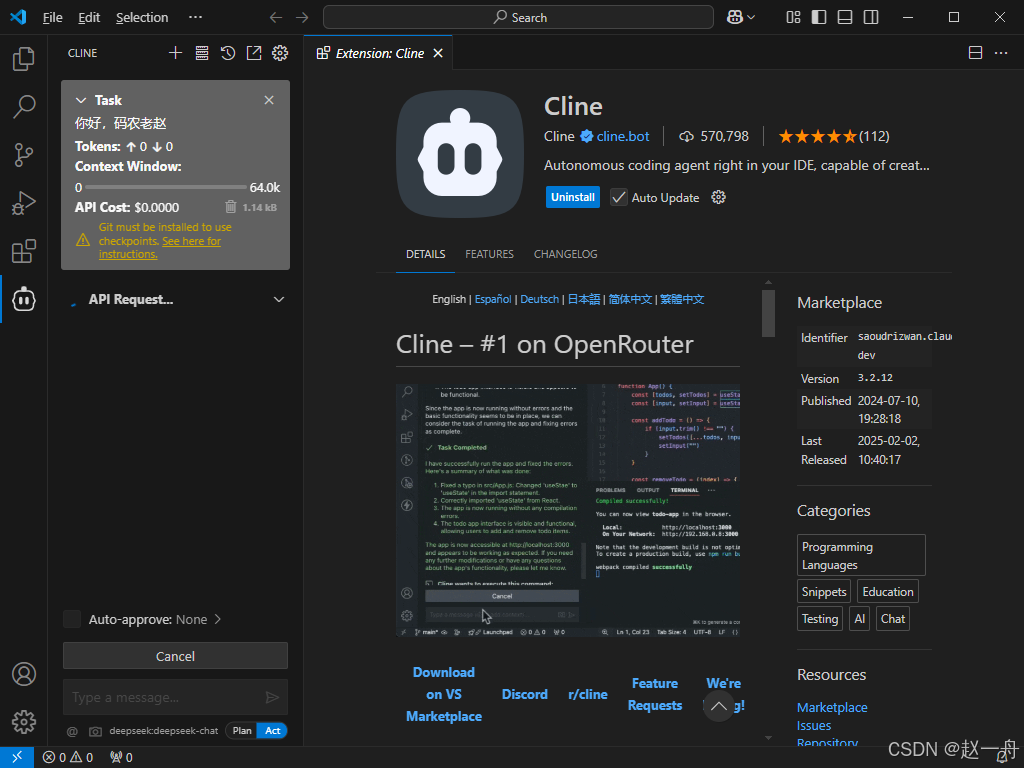Switch to the FEATURES tab
The image size is (1024, 768).
point(489,254)
